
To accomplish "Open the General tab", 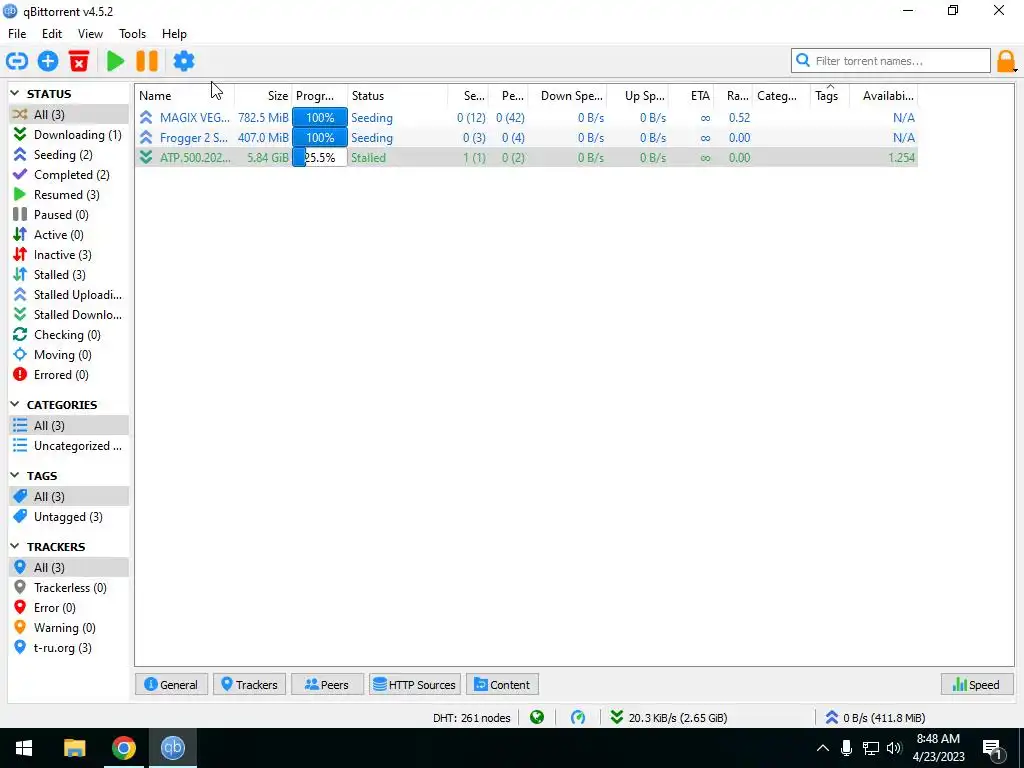I will click(172, 684).
